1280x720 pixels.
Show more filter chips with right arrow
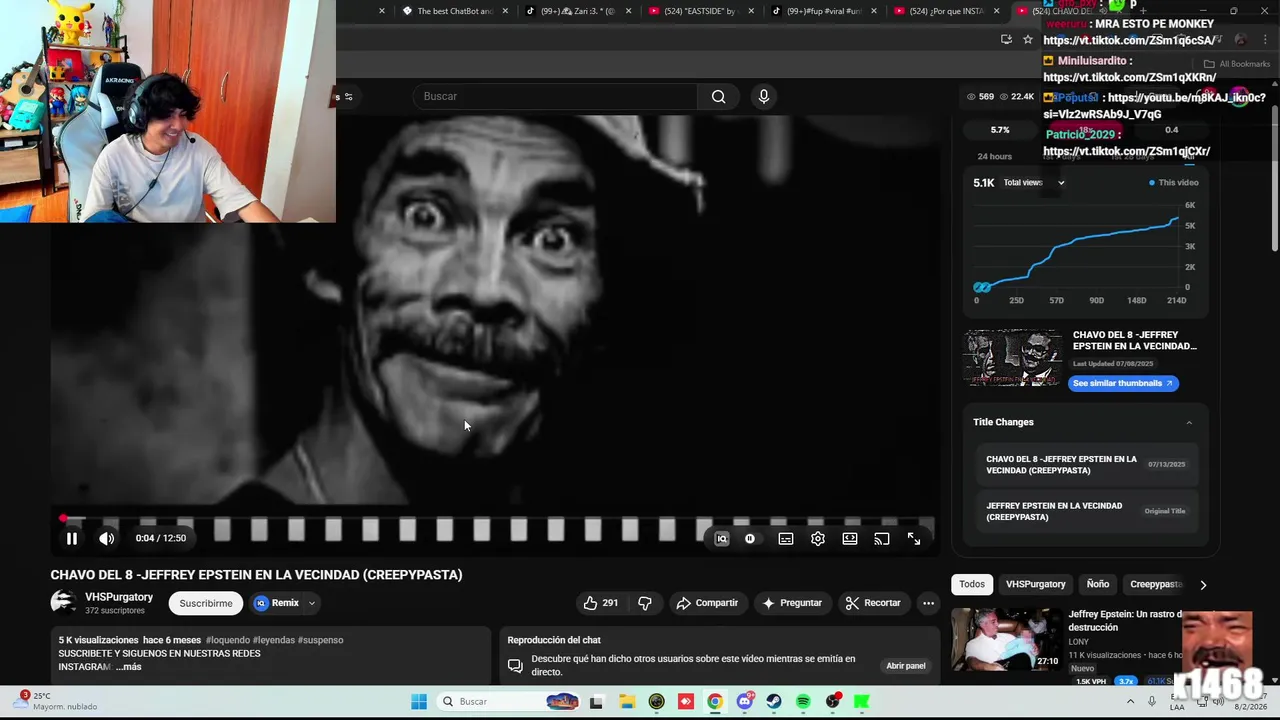click(x=1203, y=584)
